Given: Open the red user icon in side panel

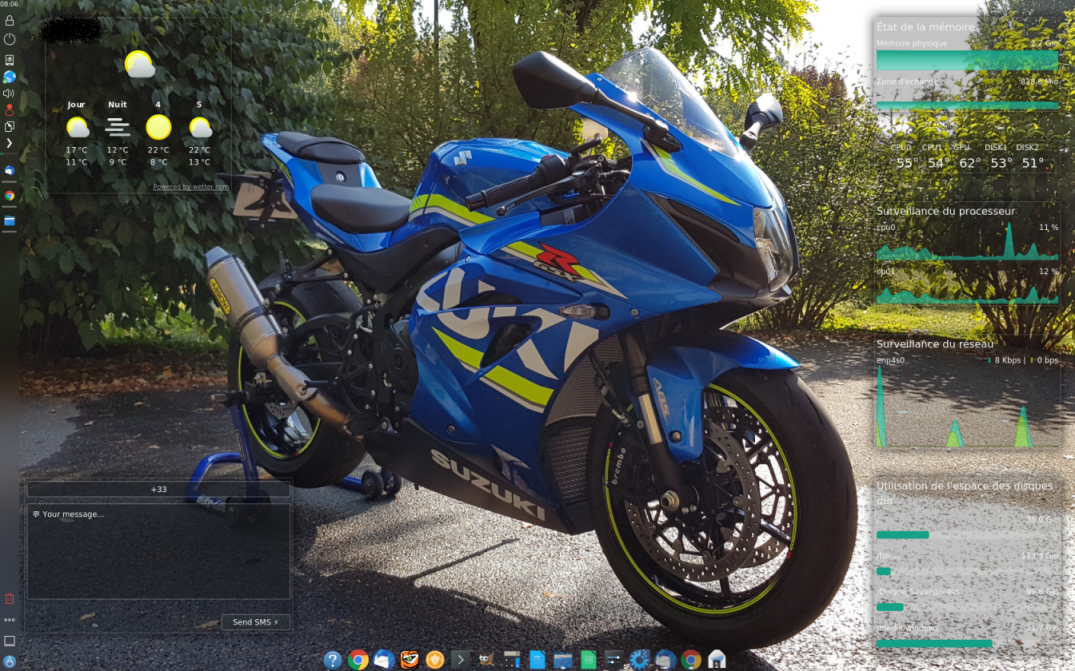Looking at the screenshot, I should (10, 110).
